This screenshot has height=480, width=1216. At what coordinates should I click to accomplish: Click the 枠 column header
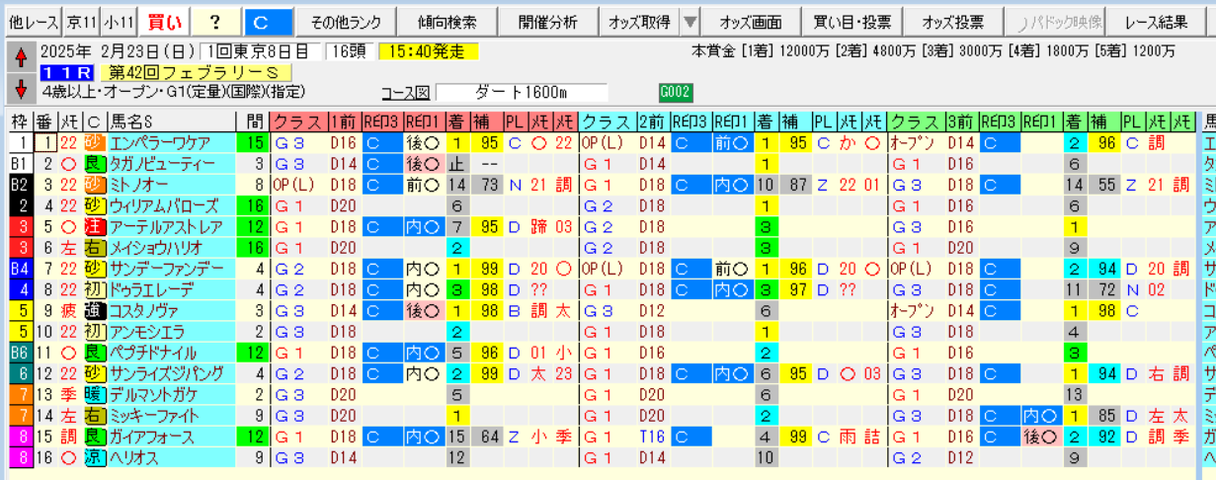20,122
